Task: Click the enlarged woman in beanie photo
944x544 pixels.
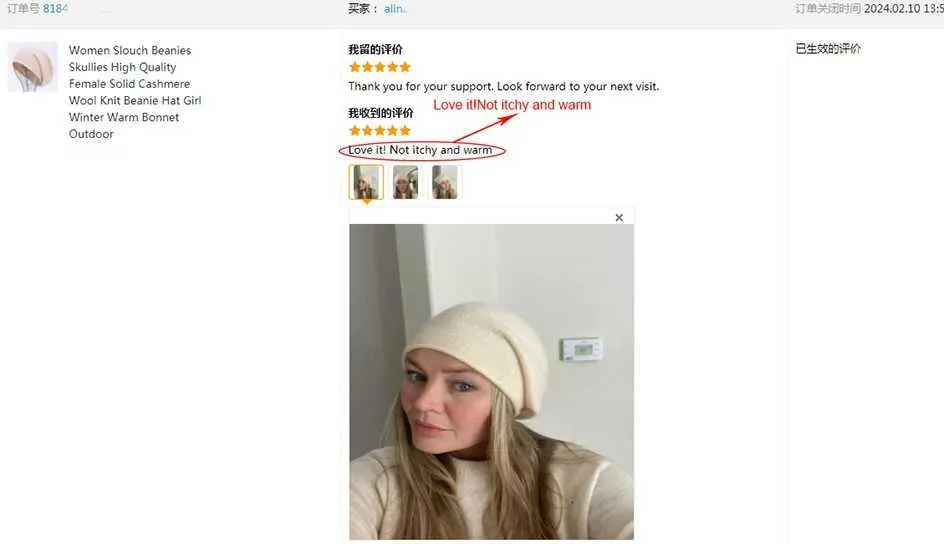Action: pos(491,382)
